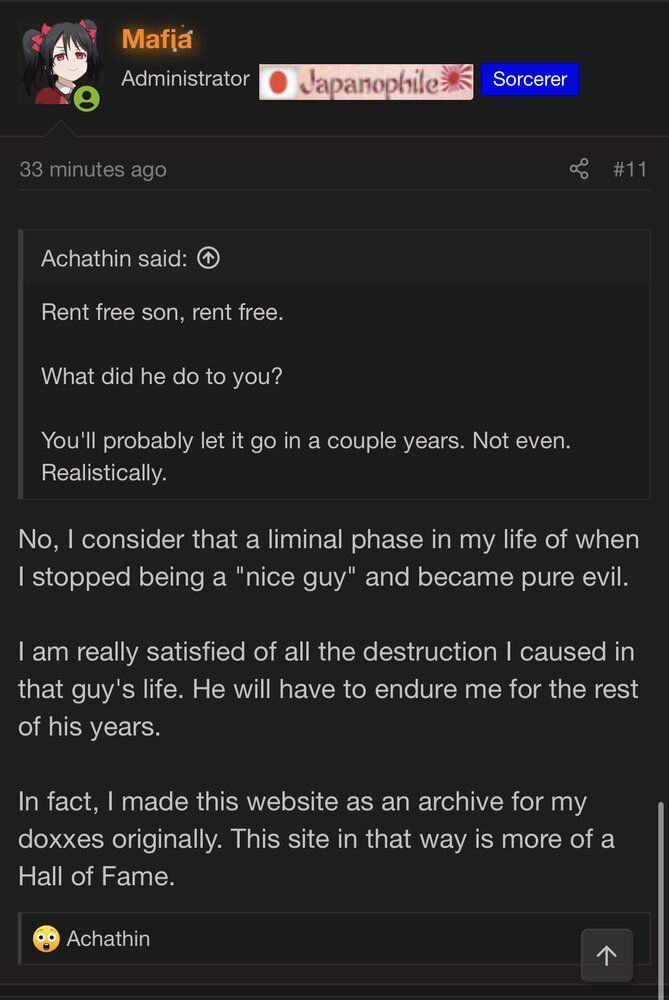669x1000 pixels.
Task: Click quoted line 'What did he do to you?'
Action: coord(162,376)
